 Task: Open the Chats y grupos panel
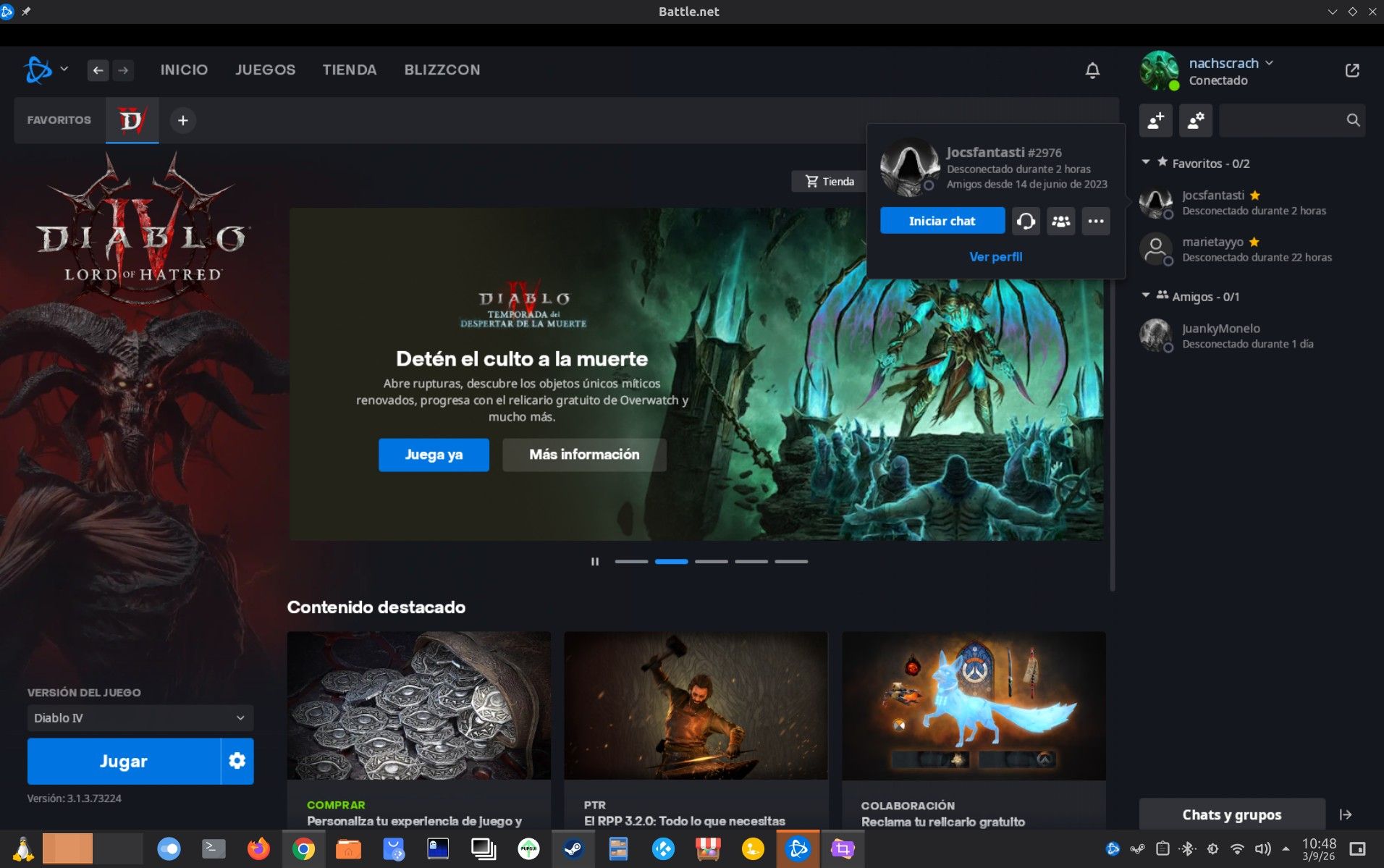click(1232, 814)
